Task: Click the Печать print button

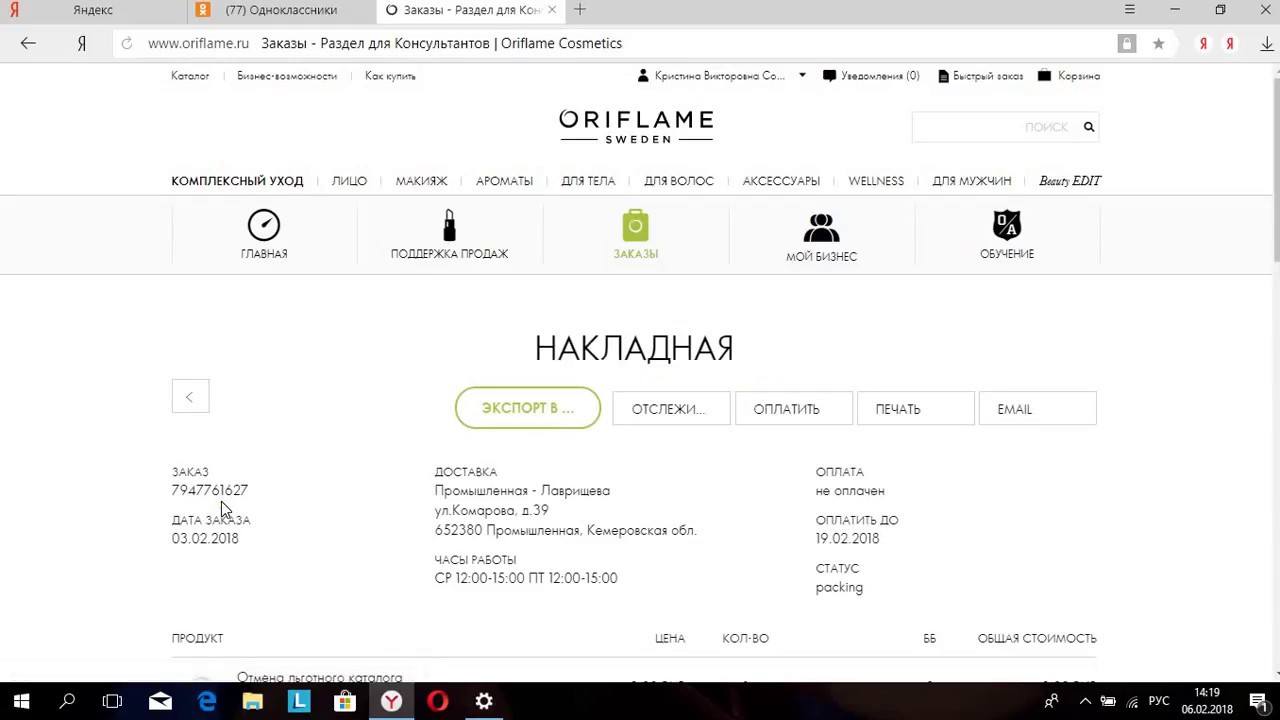Action: (x=915, y=409)
